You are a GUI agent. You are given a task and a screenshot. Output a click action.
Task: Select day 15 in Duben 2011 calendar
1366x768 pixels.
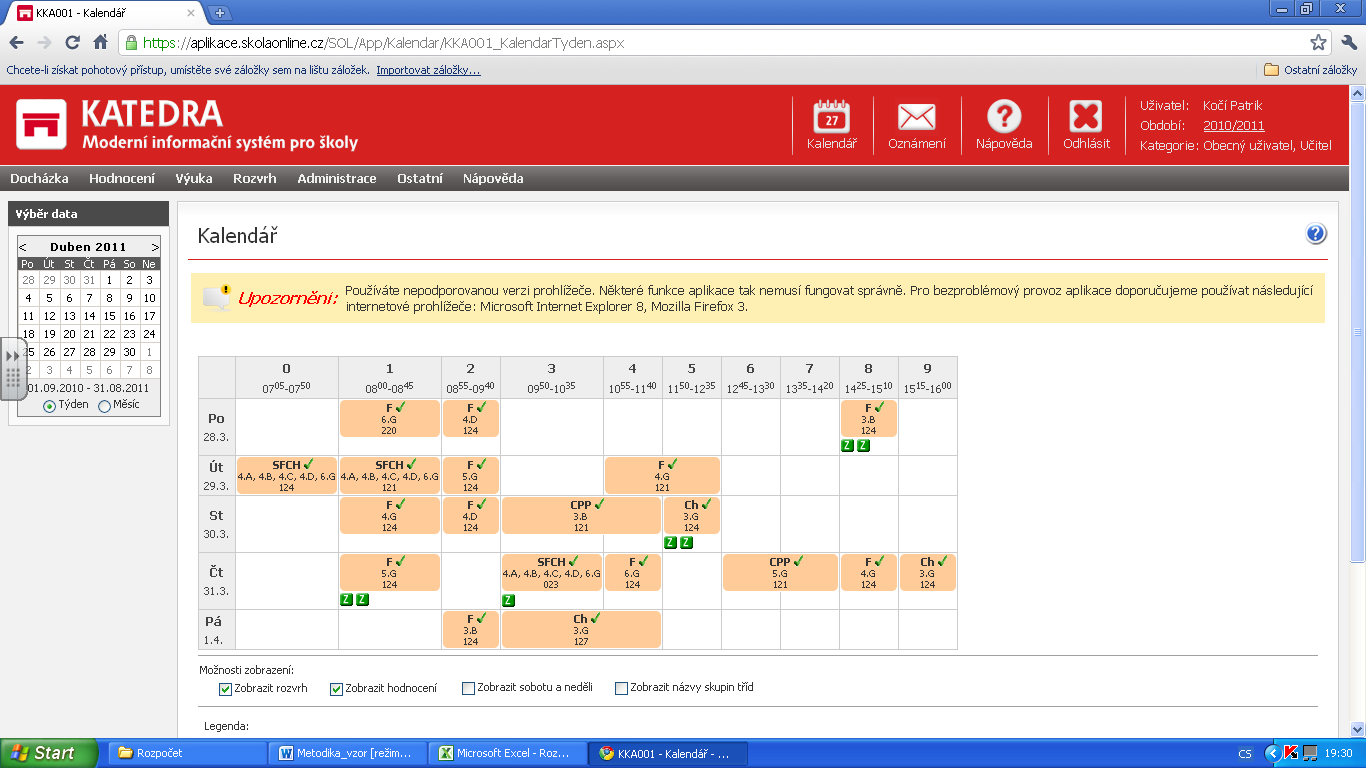tap(108, 316)
